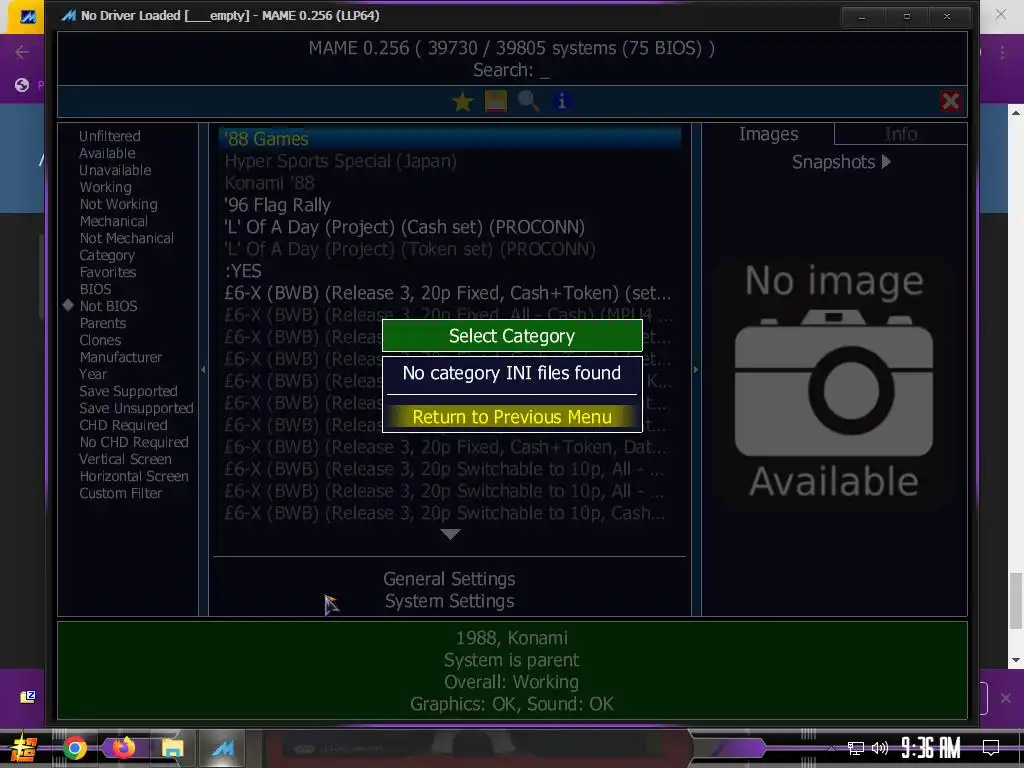Switch to the Info tab
1024x768 pixels.
[x=901, y=134]
